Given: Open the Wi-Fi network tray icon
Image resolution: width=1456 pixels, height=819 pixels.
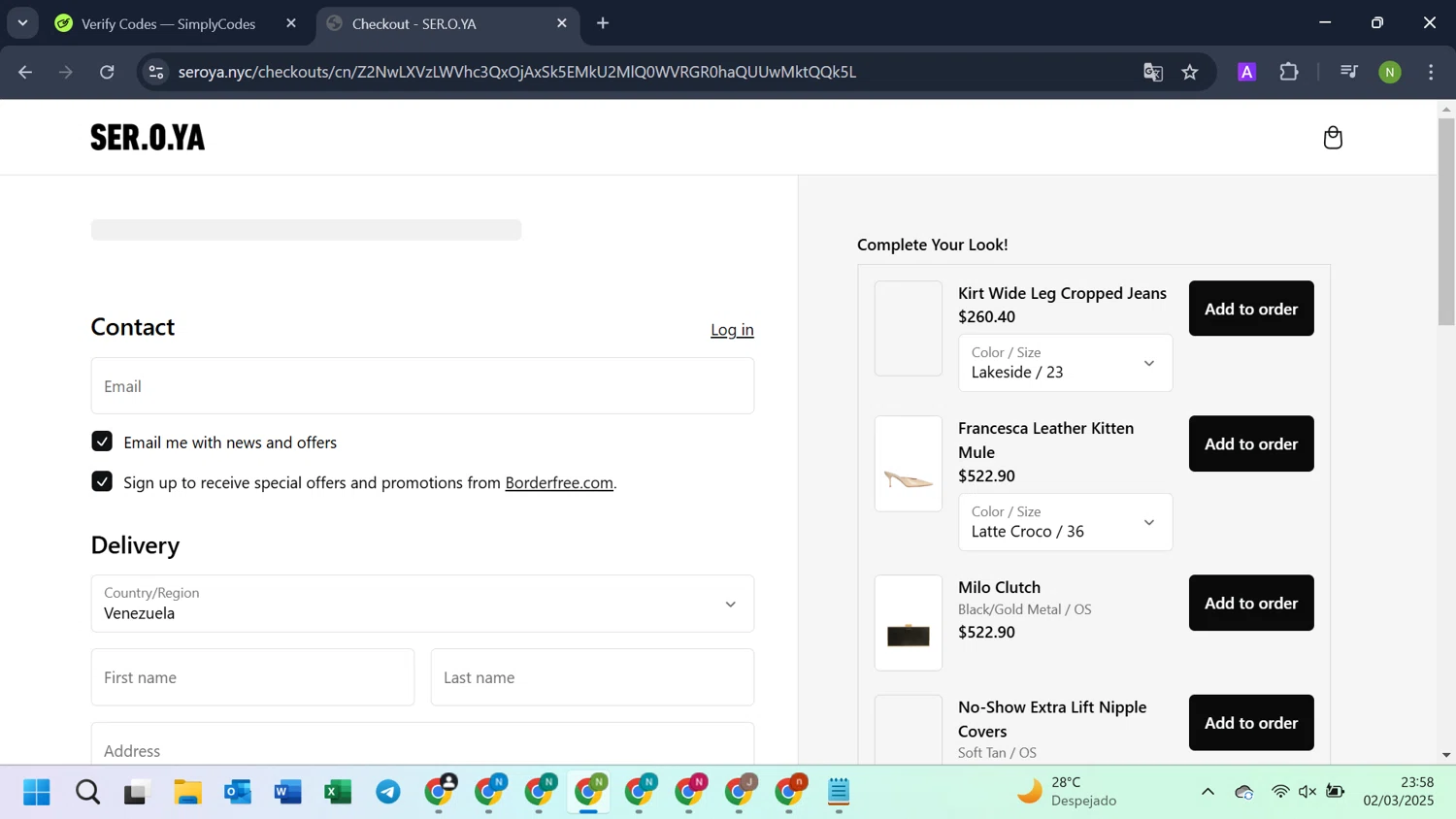Looking at the screenshot, I should point(1280,792).
